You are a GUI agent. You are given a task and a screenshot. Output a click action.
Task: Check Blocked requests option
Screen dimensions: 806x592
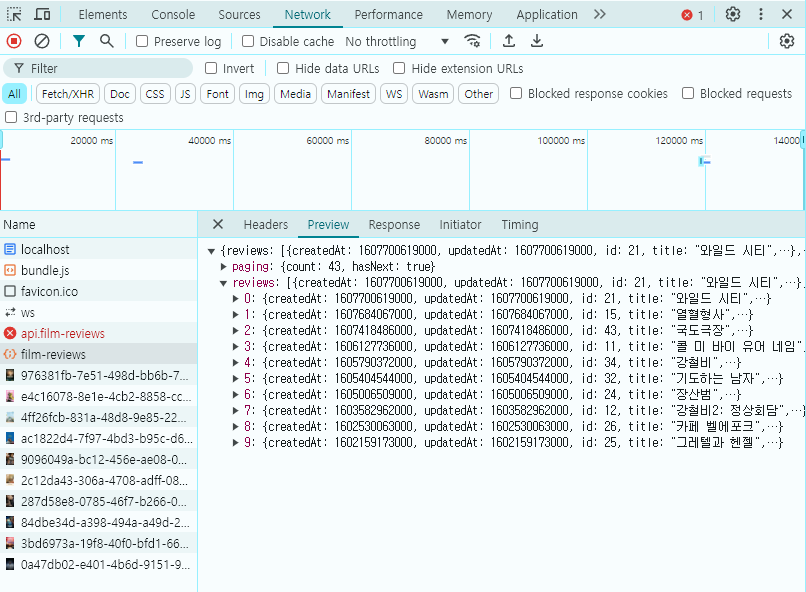coord(688,93)
